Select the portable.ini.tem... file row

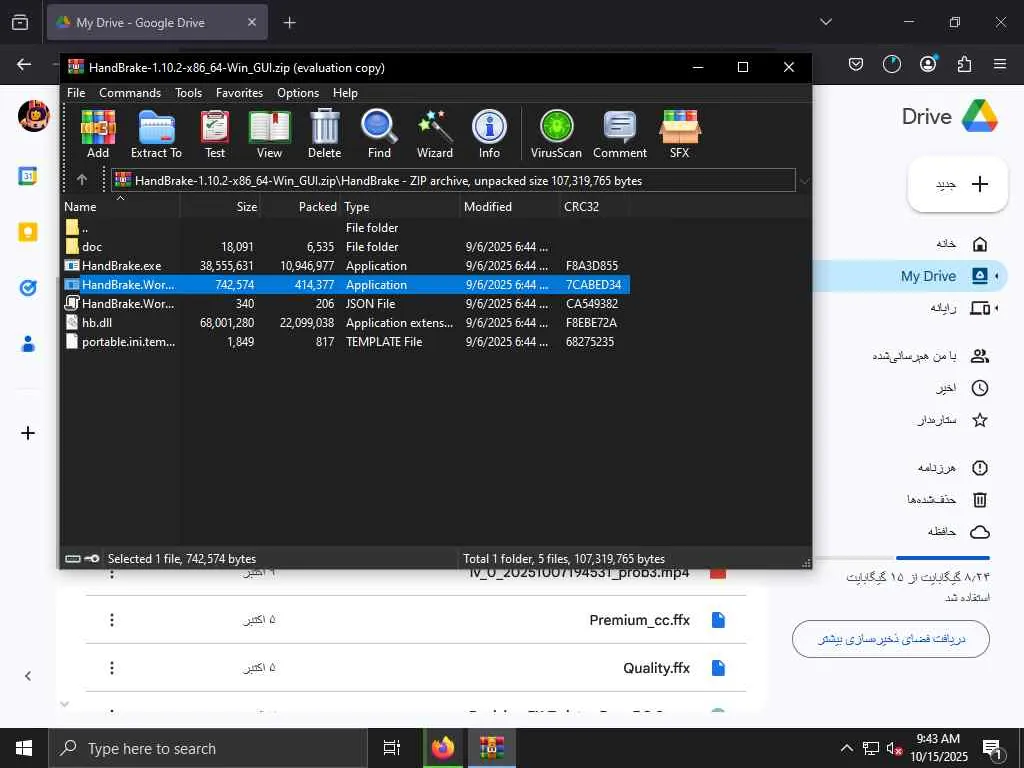(x=346, y=342)
